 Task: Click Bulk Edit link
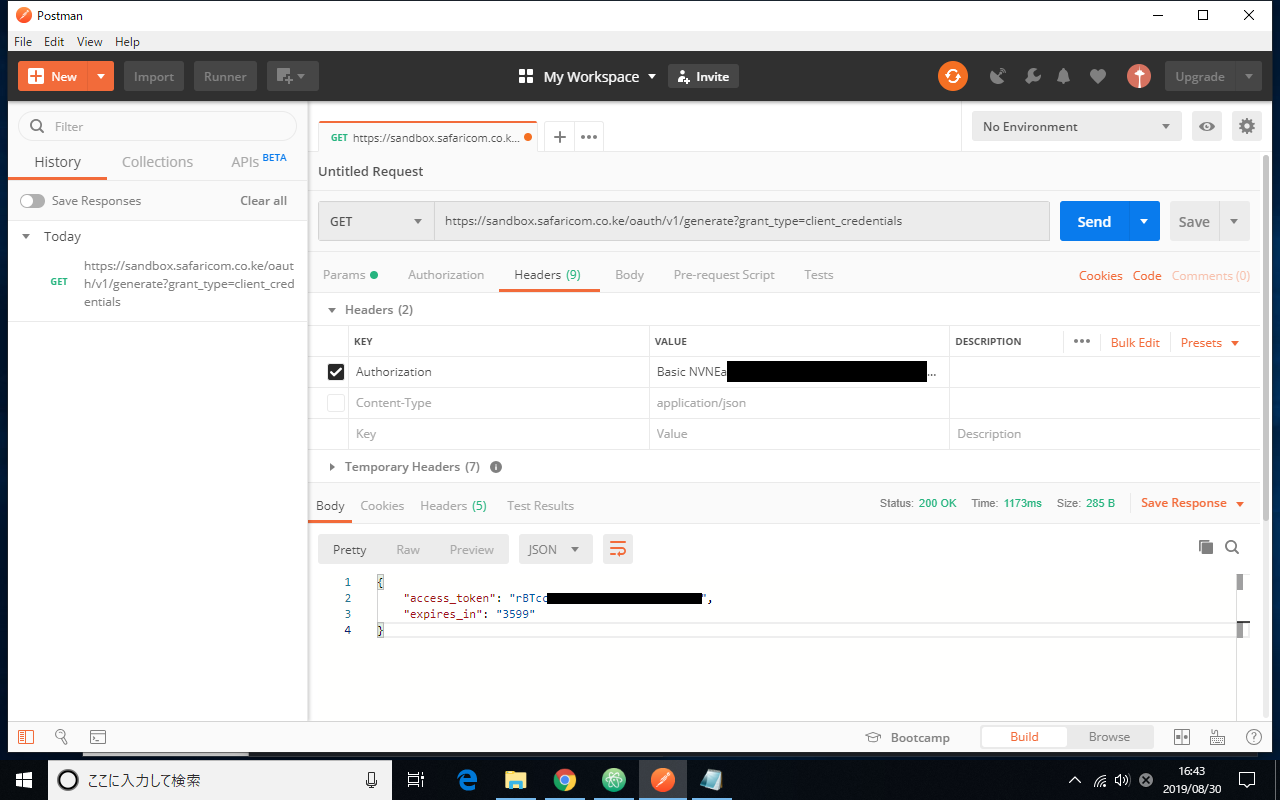pyautogui.click(x=1135, y=342)
